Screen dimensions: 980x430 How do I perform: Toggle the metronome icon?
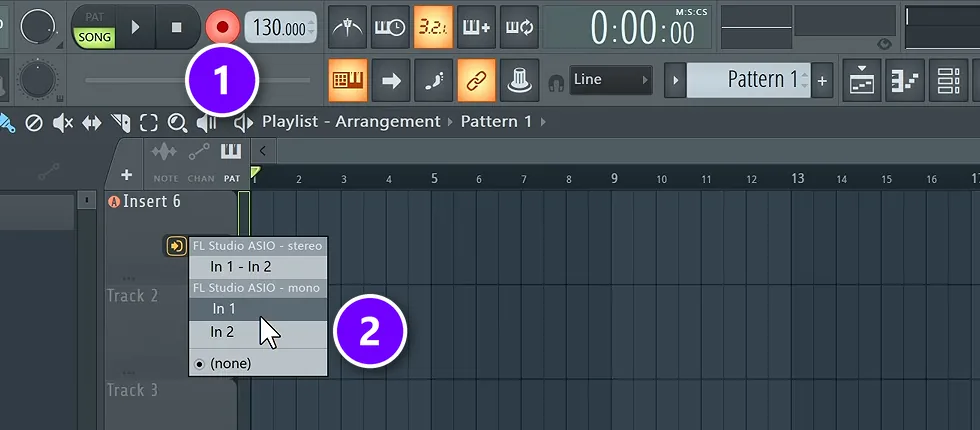pos(347,28)
